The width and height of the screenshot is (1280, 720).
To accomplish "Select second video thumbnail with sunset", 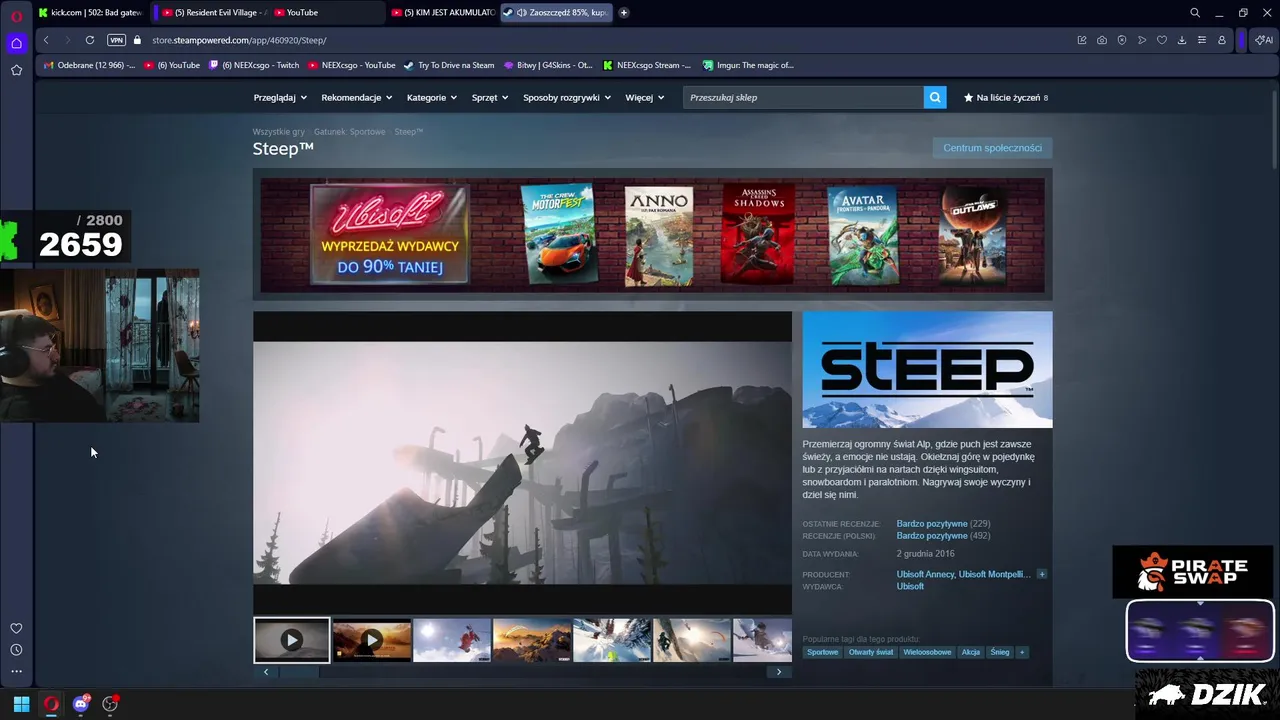I will 372,640.
